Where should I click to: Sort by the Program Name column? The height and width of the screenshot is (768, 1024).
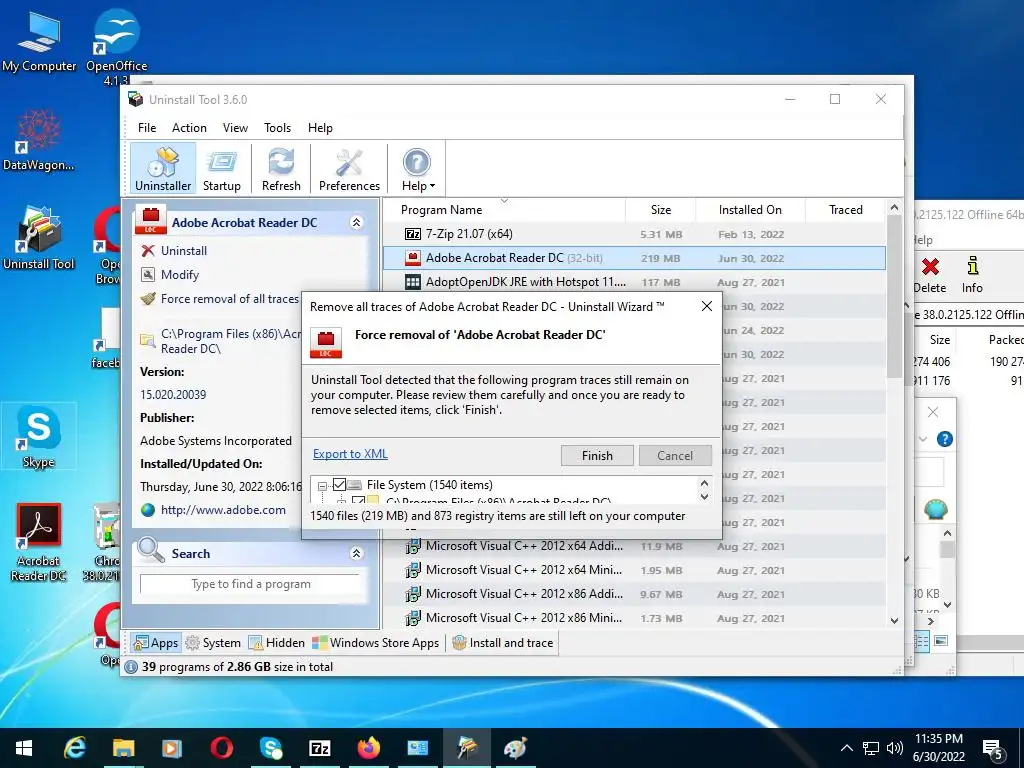click(x=504, y=210)
